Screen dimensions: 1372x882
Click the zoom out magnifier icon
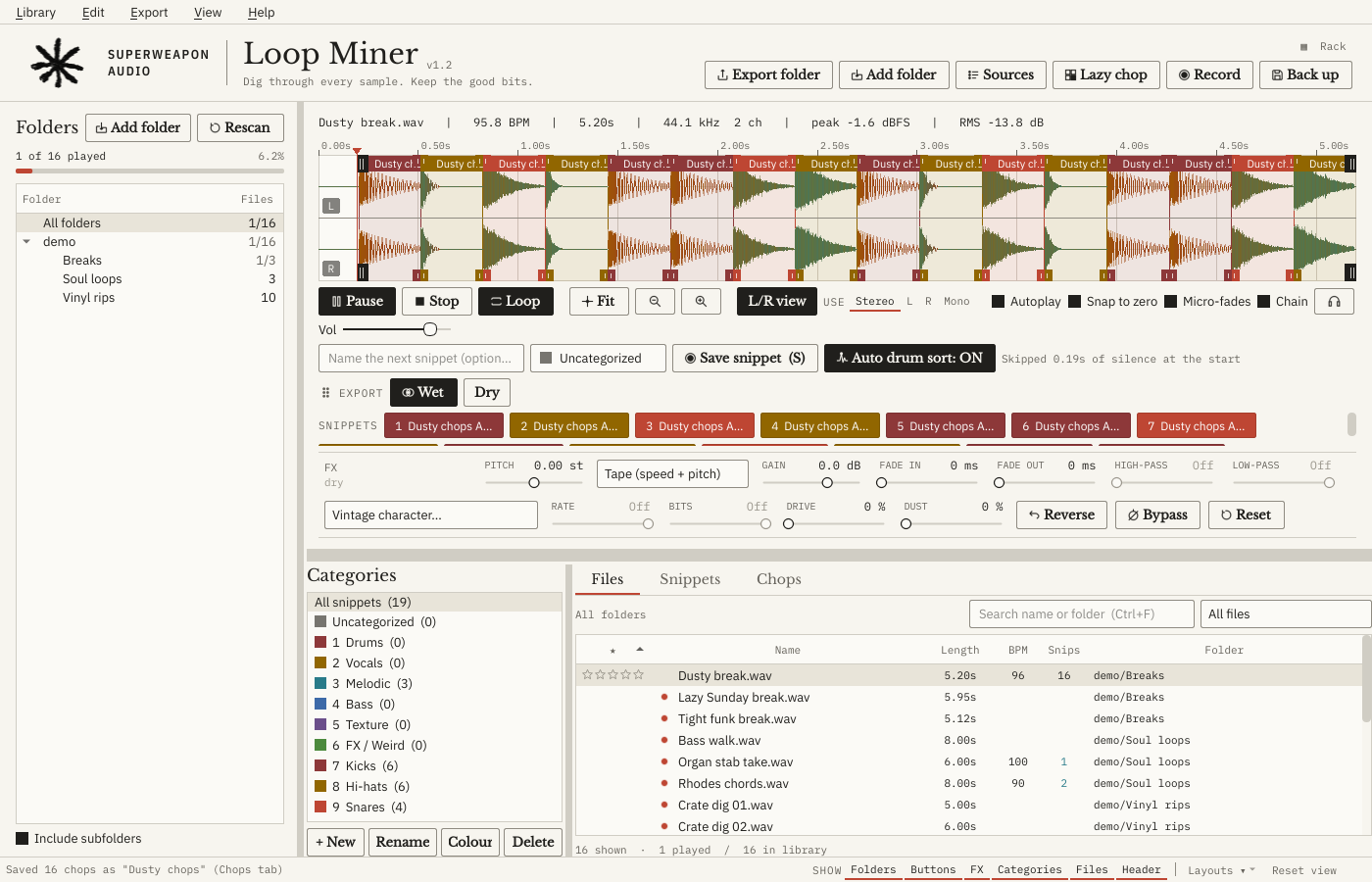click(655, 302)
